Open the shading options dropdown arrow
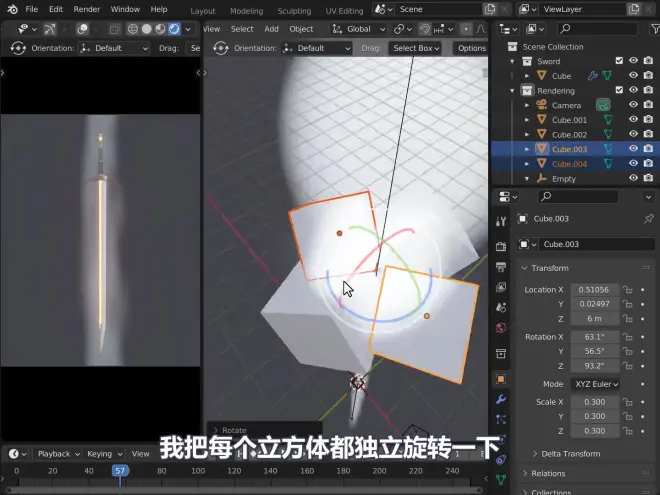This screenshot has width=660, height=495. [x=188, y=29]
